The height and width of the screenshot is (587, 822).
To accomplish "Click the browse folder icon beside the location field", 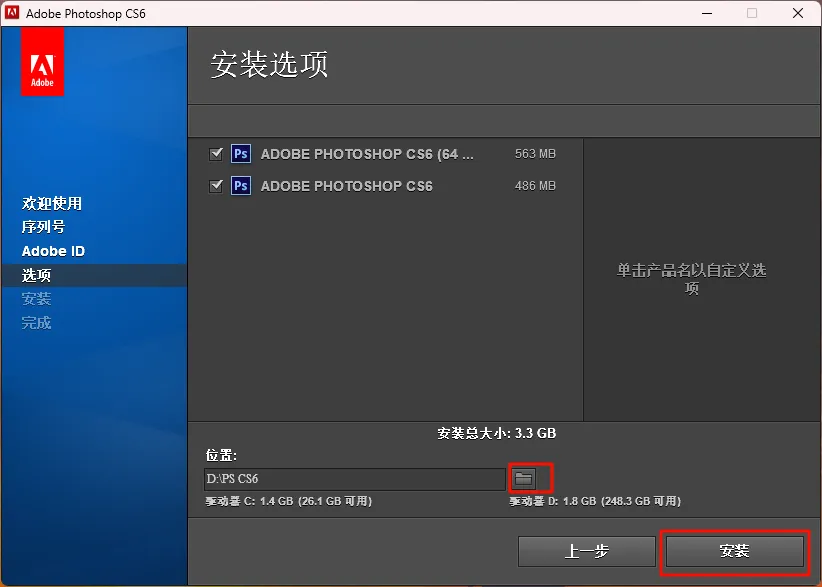I will (523, 478).
